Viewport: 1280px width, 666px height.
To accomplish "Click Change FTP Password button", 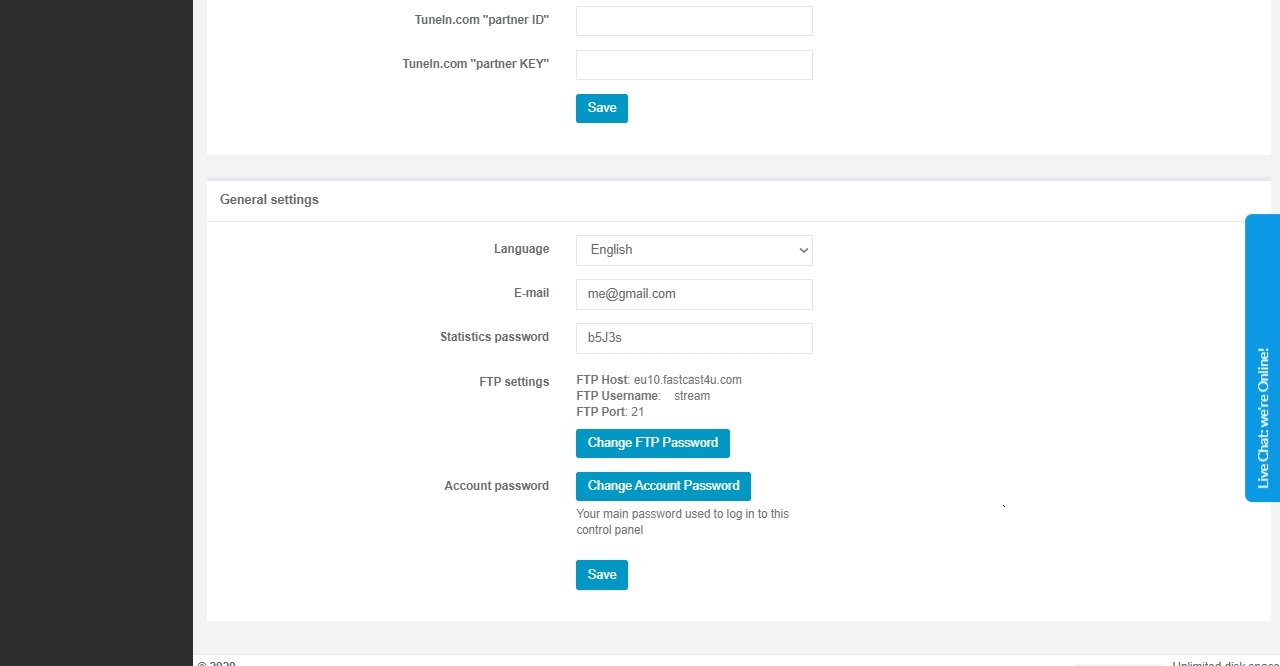I will click(653, 443).
